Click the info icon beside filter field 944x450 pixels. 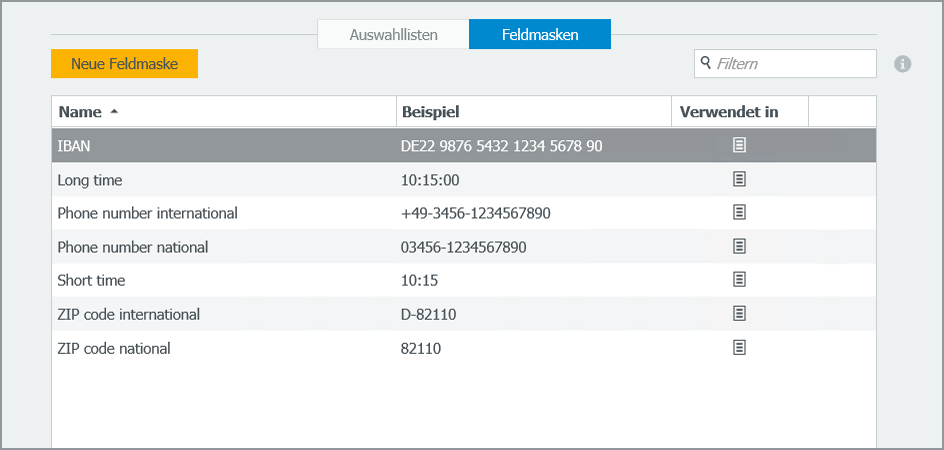point(902,64)
